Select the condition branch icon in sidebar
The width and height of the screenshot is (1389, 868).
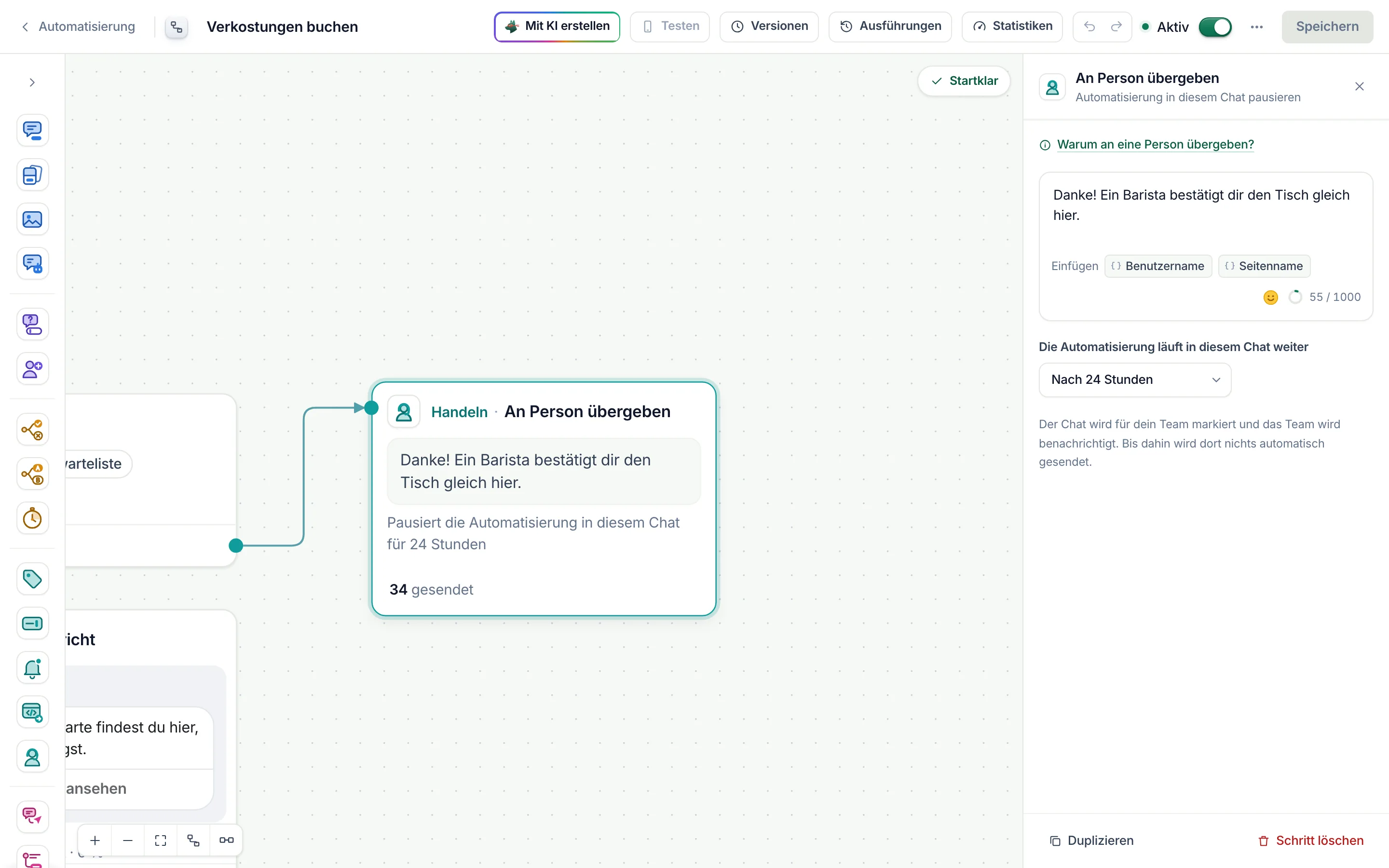[x=32, y=429]
